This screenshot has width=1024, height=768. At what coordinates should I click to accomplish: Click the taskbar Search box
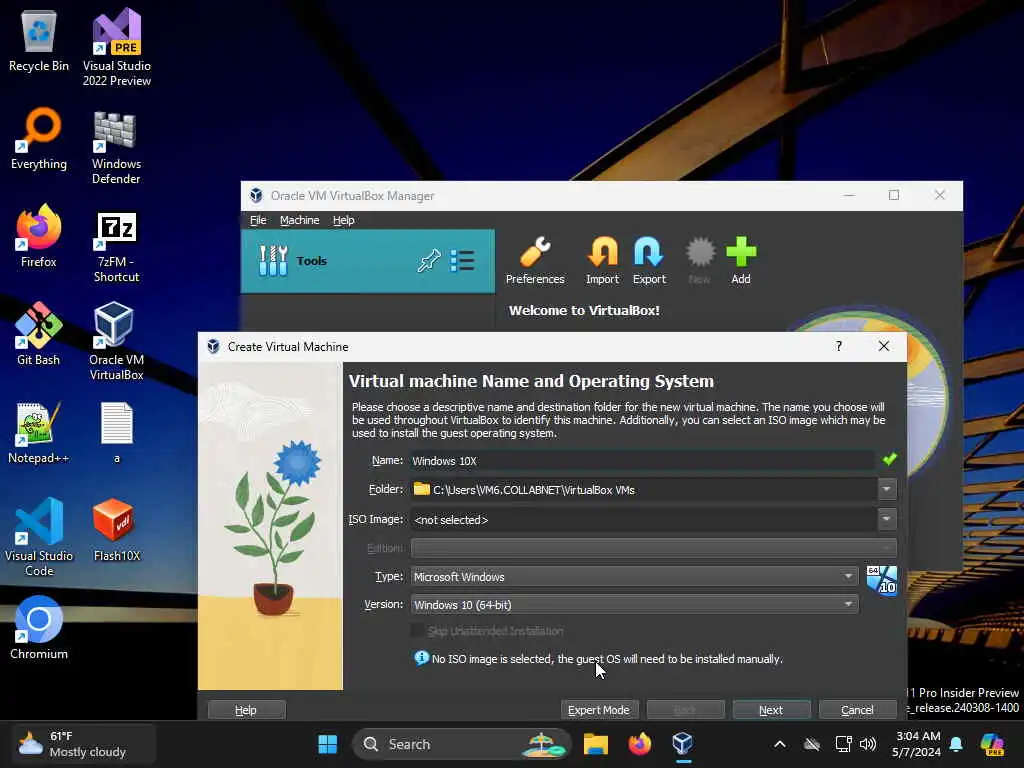(x=462, y=744)
